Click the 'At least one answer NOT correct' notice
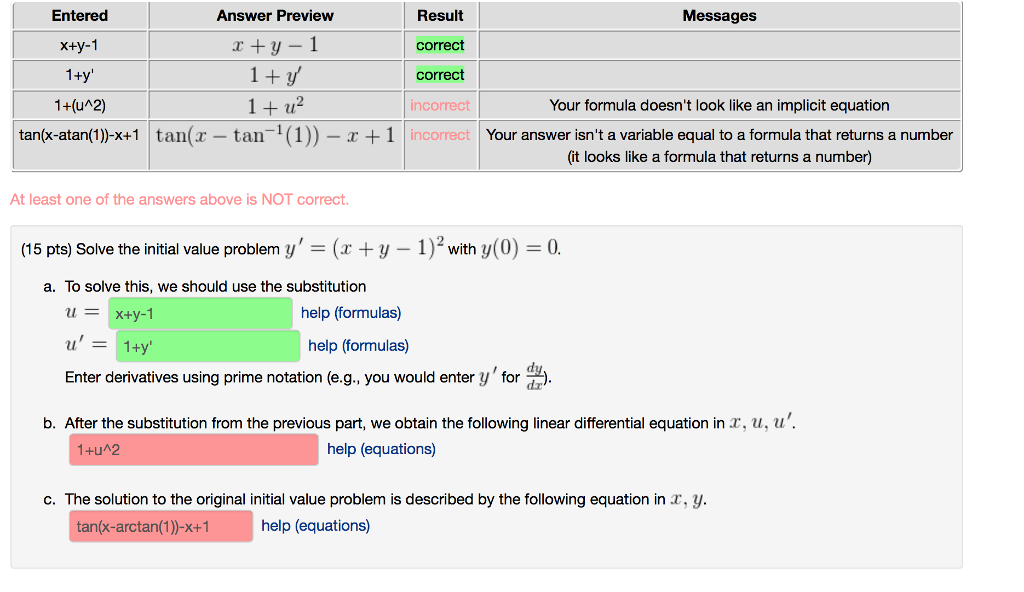 coord(180,199)
